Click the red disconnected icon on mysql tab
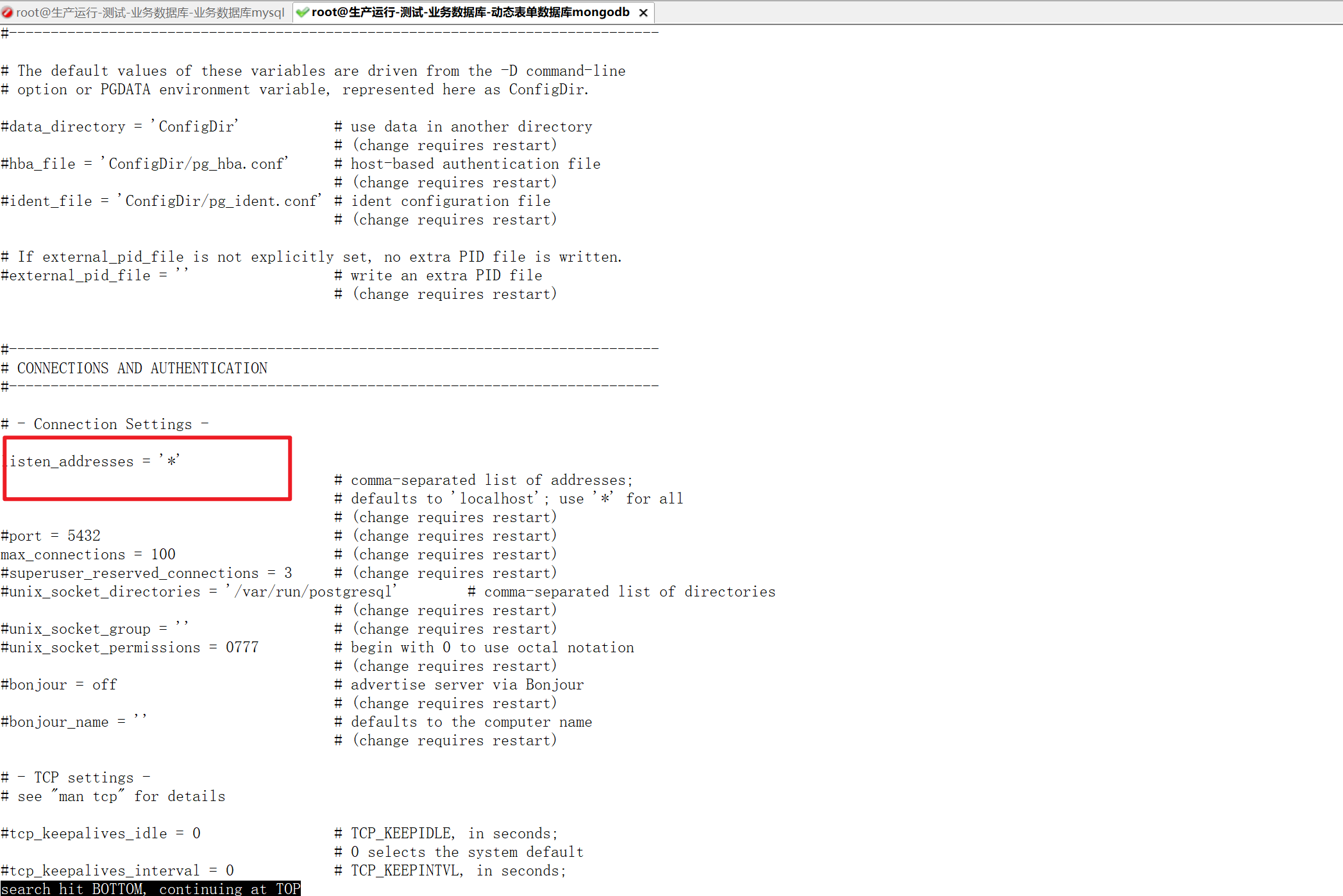This screenshot has width=1343, height=896. pyautogui.click(x=7, y=12)
